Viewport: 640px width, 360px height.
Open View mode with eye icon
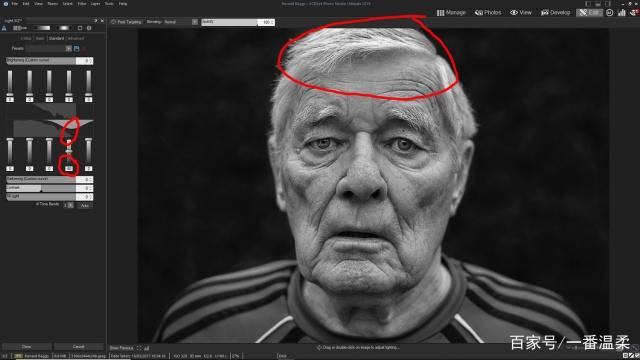[521, 13]
